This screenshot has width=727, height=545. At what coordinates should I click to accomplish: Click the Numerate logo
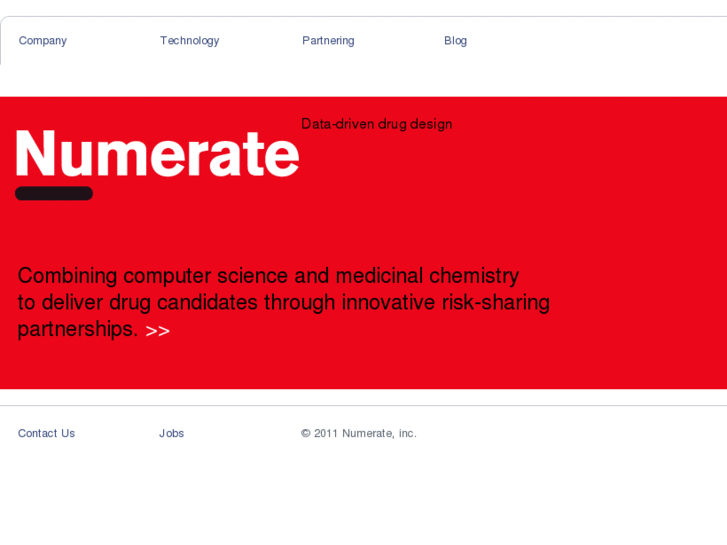point(157,154)
